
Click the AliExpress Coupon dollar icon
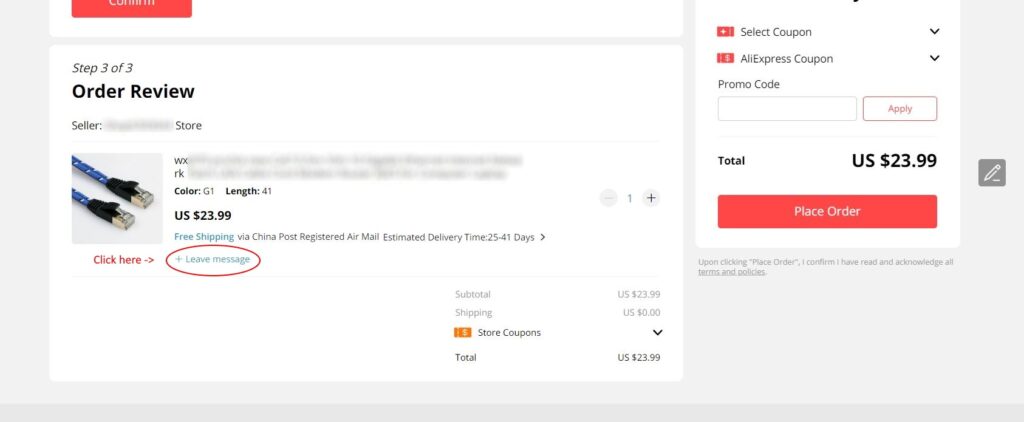725,59
